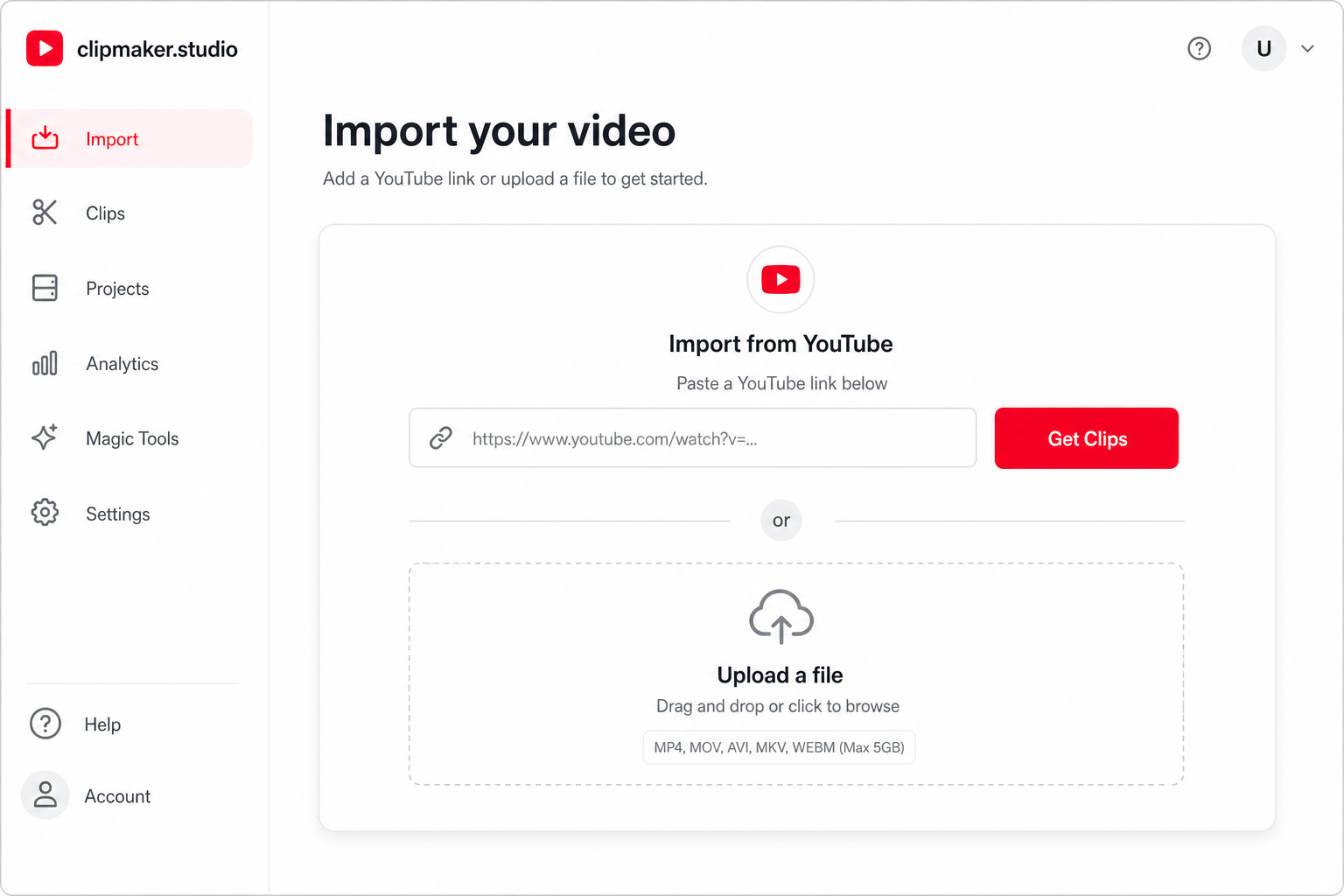This screenshot has height=896, width=1344.
Task: Click the Help question mark icon in sidebar
Action: (45, 724)
